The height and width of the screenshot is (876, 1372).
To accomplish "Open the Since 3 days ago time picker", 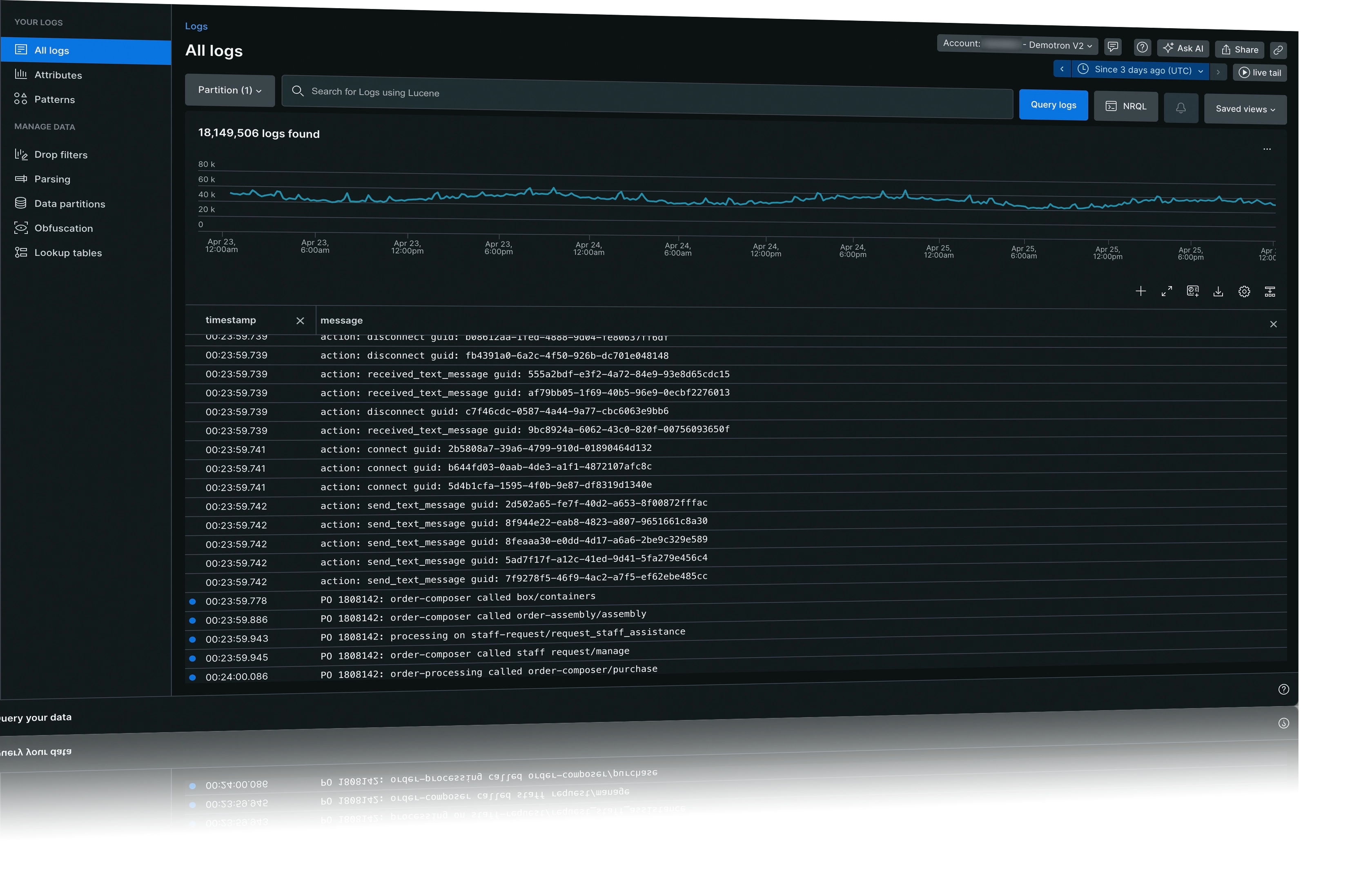I will tap(1140, 70).
